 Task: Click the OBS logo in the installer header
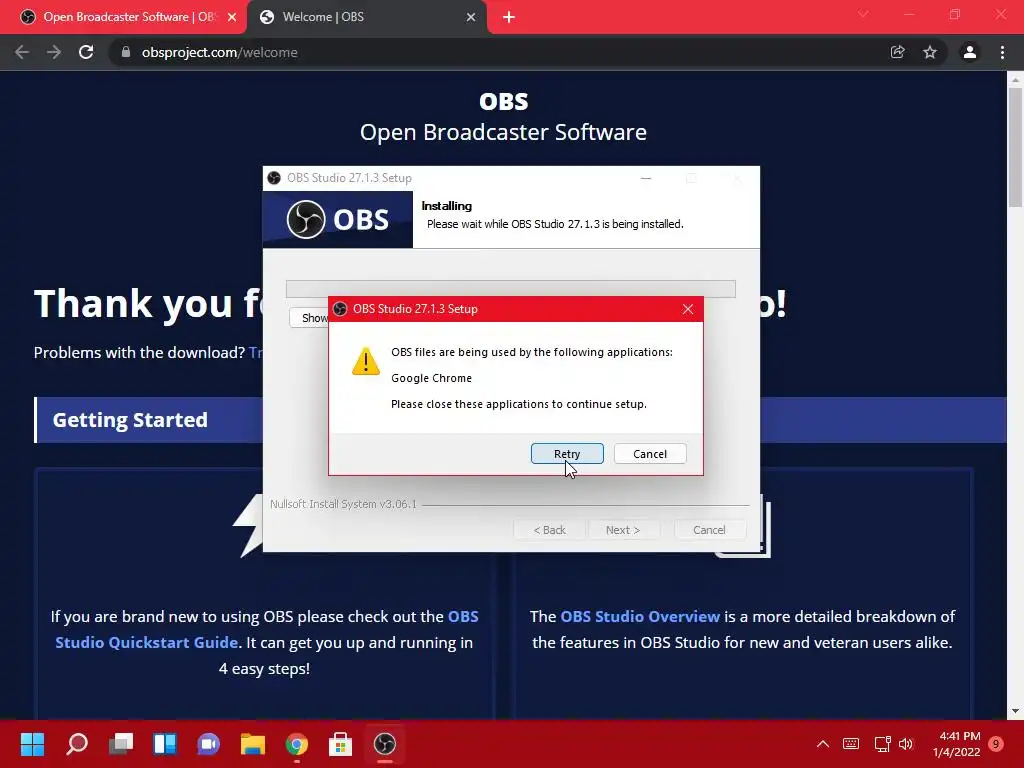pyautogui.click(x=338, y=219)
